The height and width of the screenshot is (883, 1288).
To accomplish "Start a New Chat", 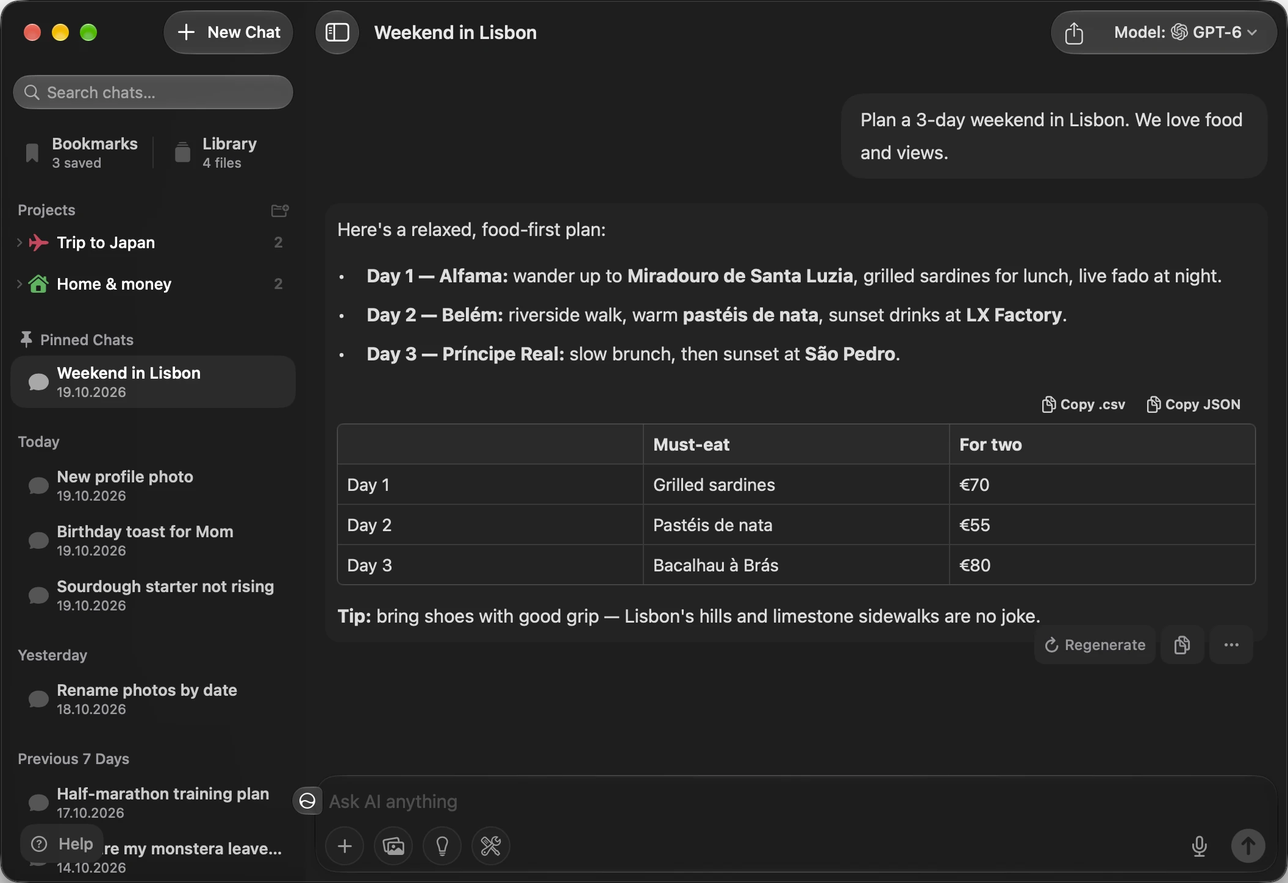I will (228, 32).
